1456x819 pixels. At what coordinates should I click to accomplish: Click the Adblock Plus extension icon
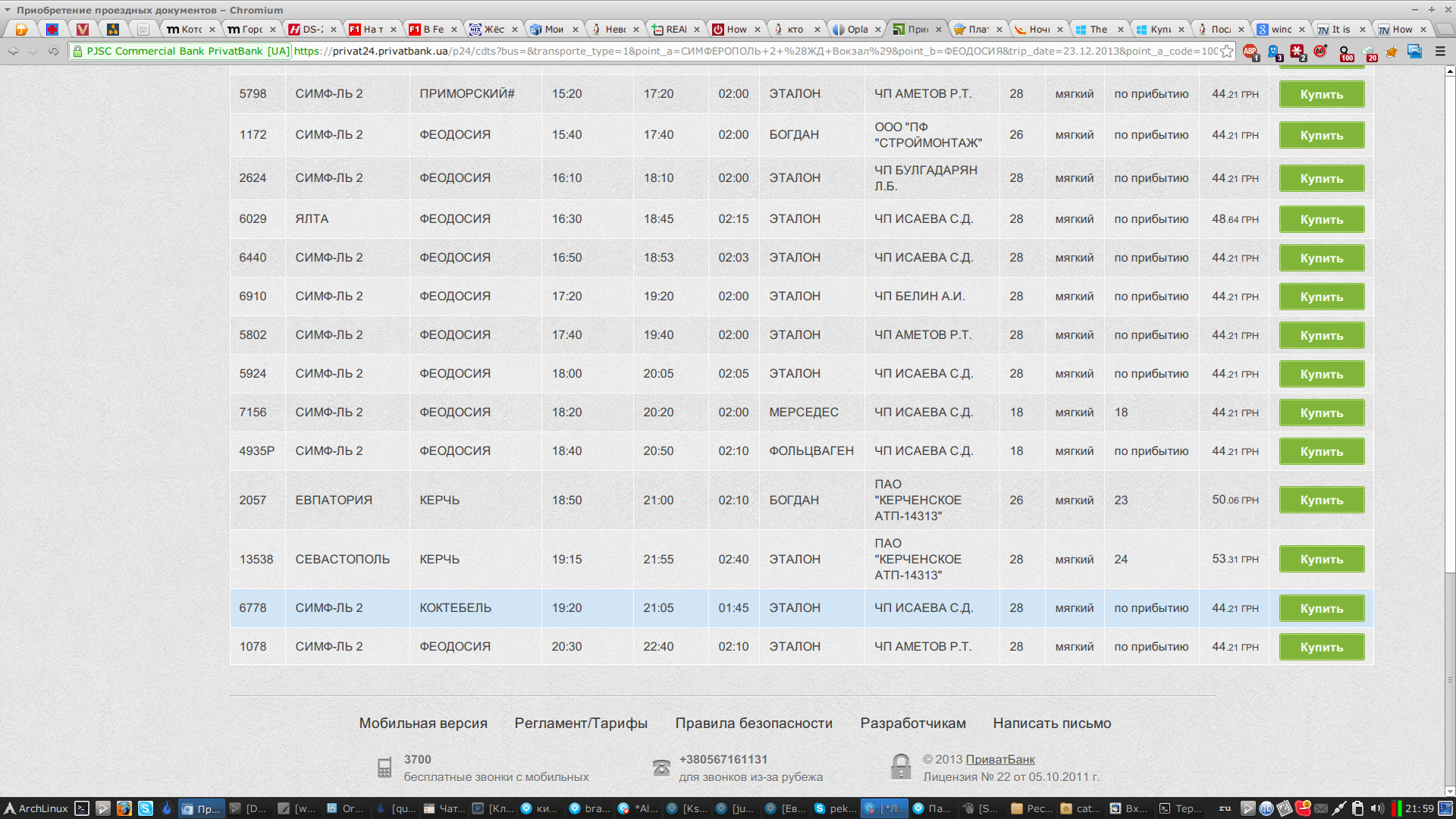coord(1250,52)
